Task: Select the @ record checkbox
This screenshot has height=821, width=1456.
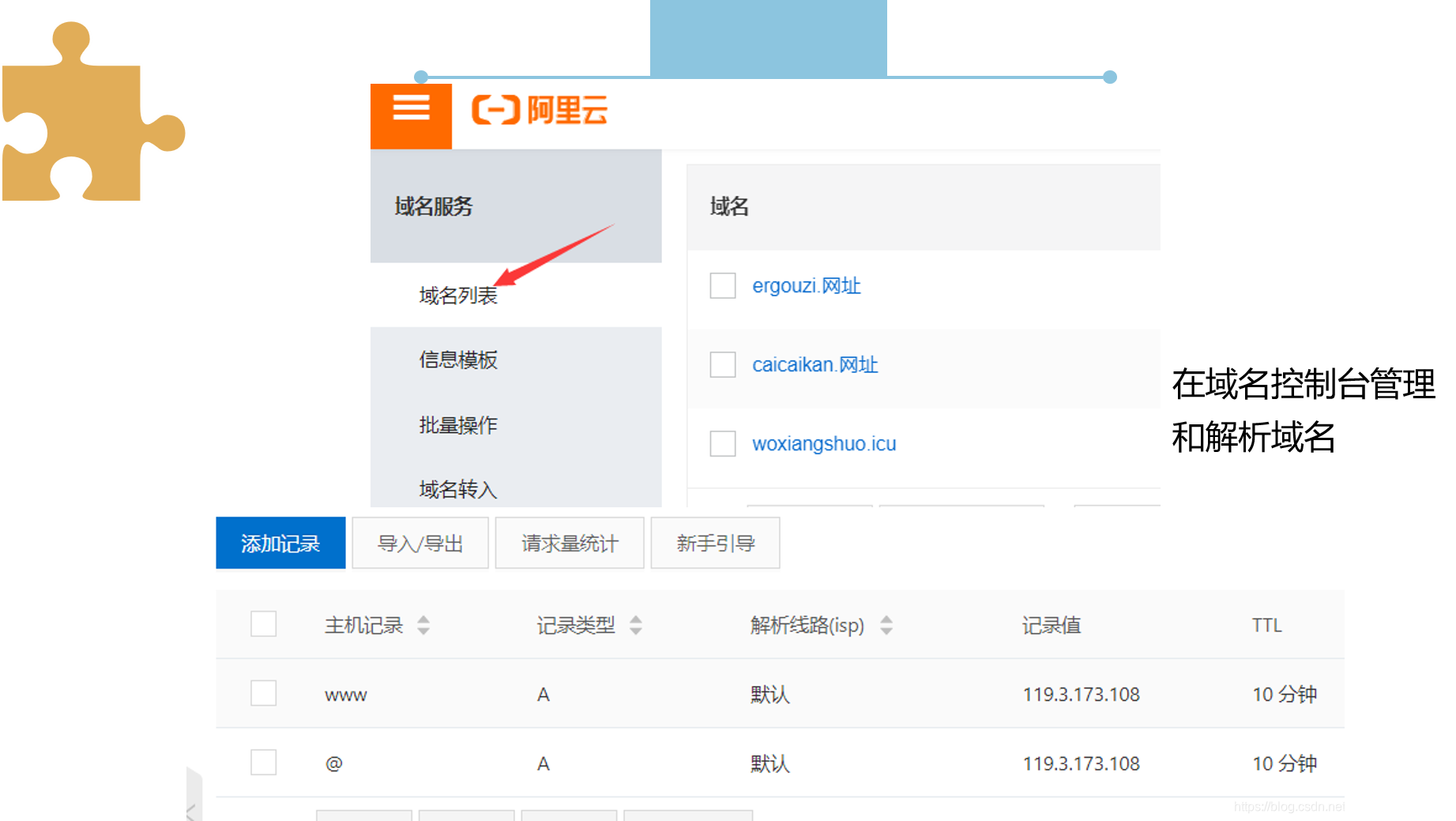Action: 263,763
